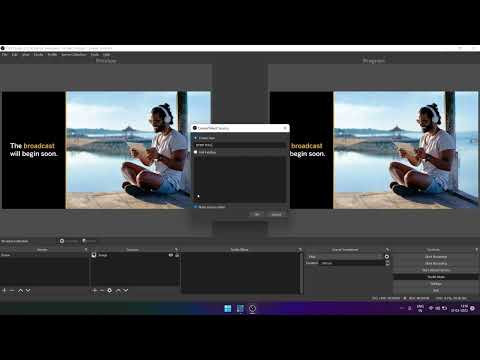
Task: Click the round icon beside the Fade dropdown
Action: [x=387, y=257]
